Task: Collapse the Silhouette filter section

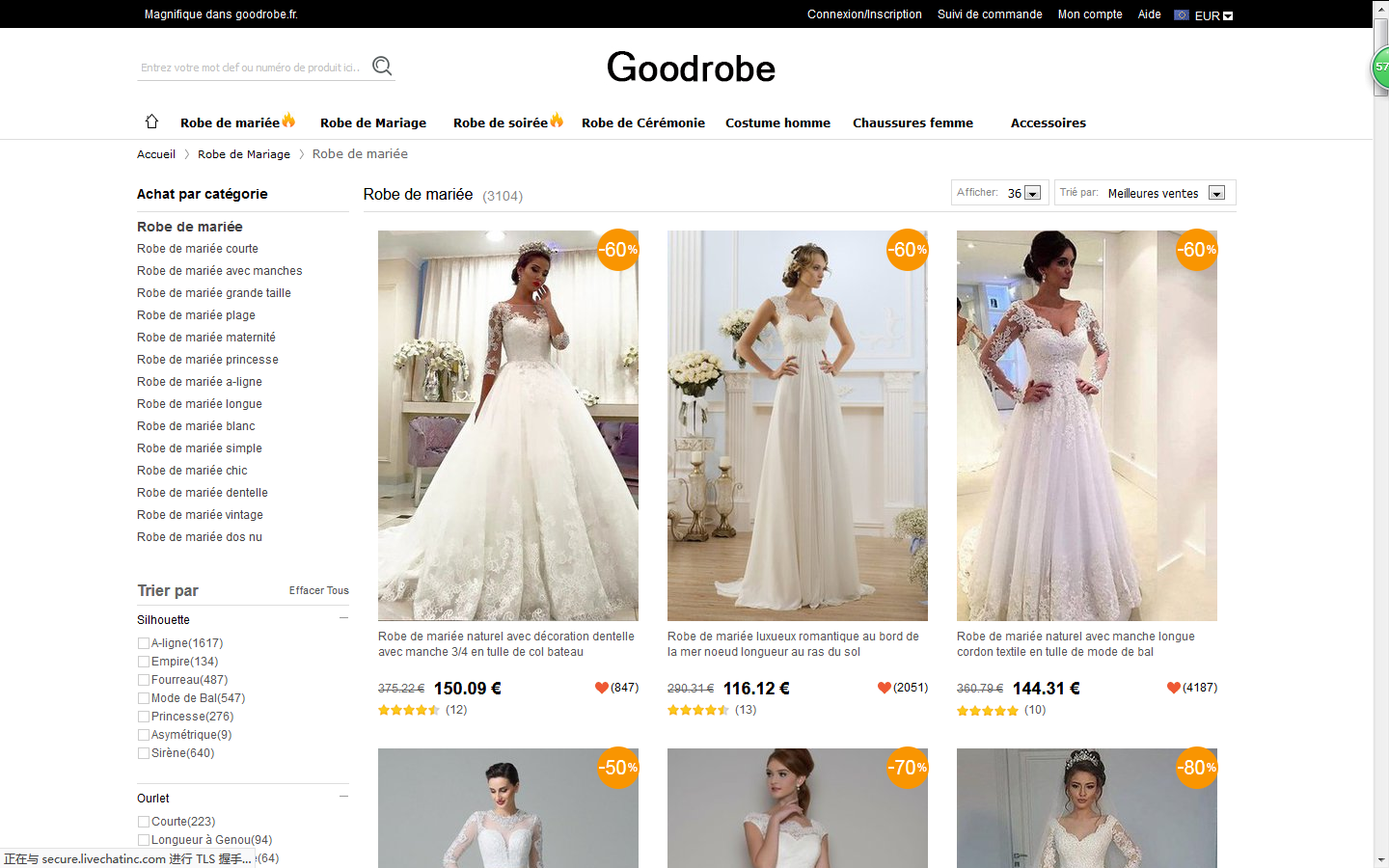Action: point(343,618)
